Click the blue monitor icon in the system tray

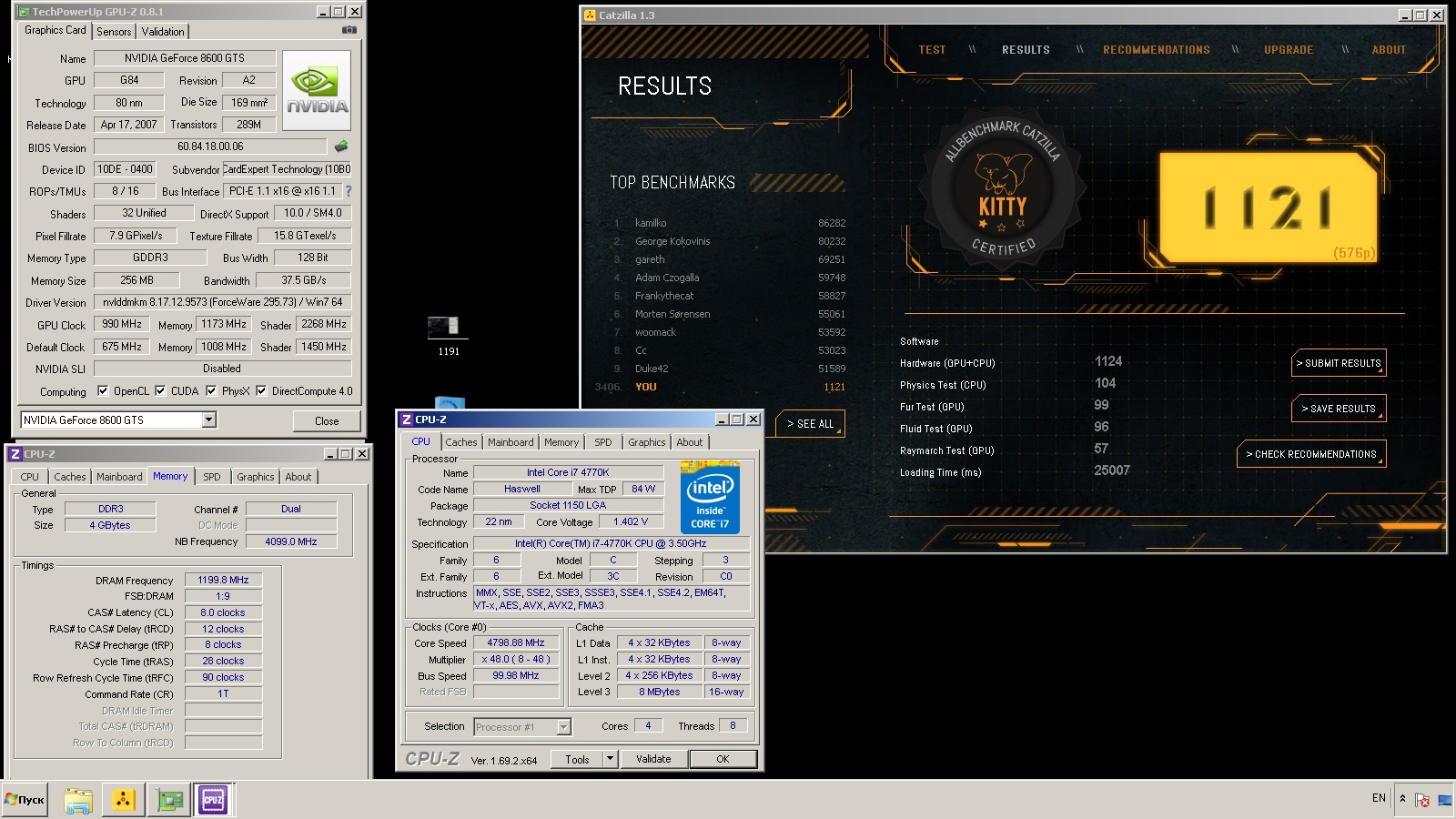tap(1445, 800)
